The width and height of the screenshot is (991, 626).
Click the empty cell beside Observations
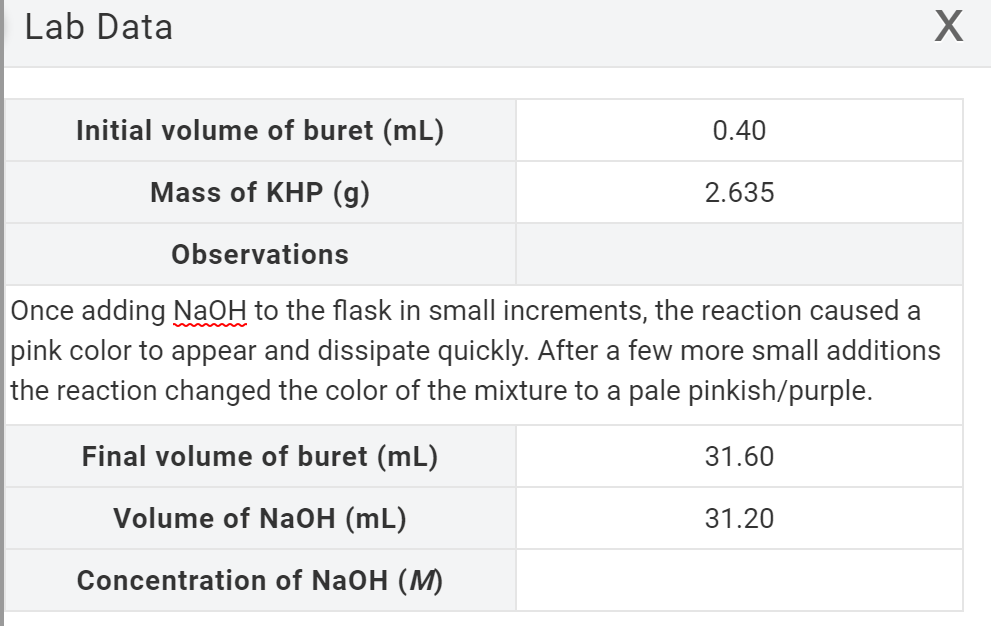739,254
